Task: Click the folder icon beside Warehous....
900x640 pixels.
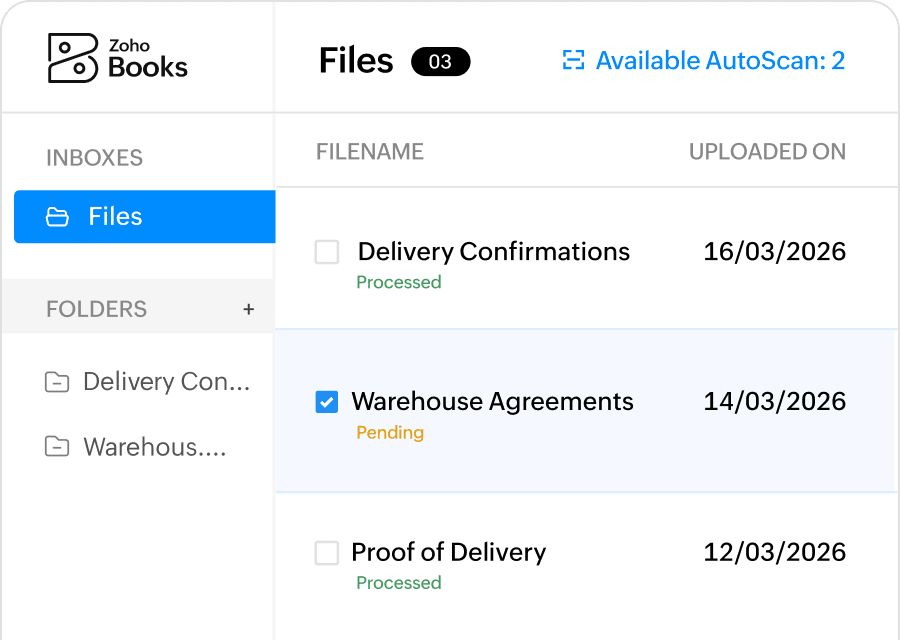Action: tap(57, 447)
